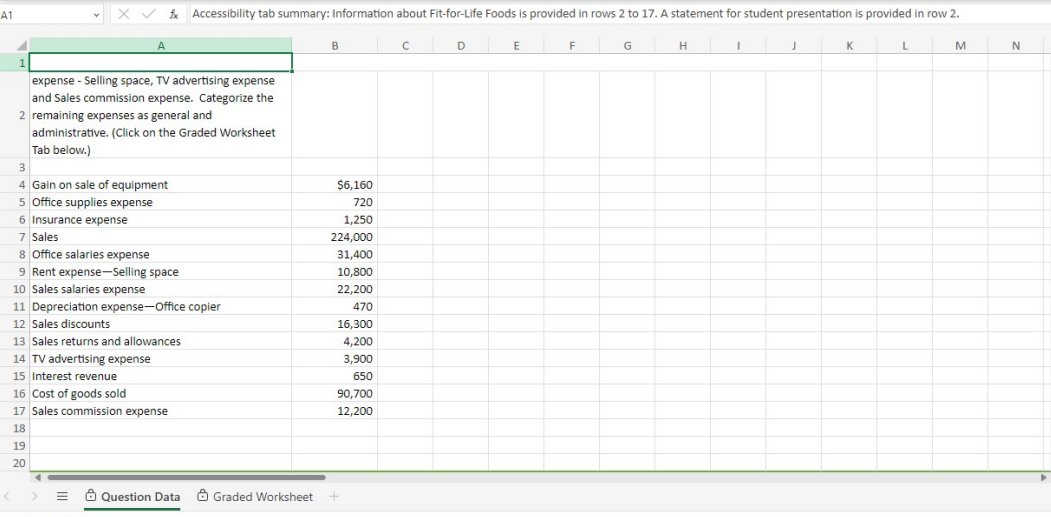Image resolution: width=1051 pixels, height=517 pixels.
Task: Click value 224,000 in column B
Action: pos(334,237)
